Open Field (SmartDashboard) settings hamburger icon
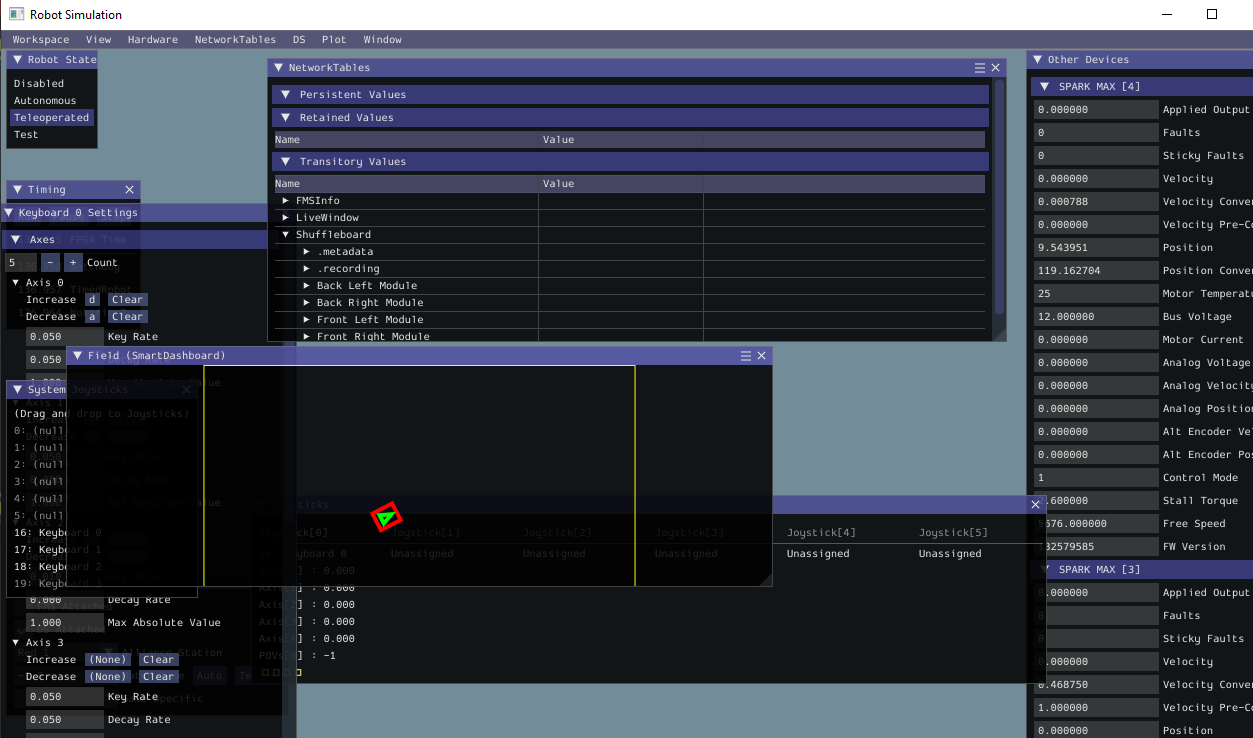1253x738 pixels. [746, 356]
